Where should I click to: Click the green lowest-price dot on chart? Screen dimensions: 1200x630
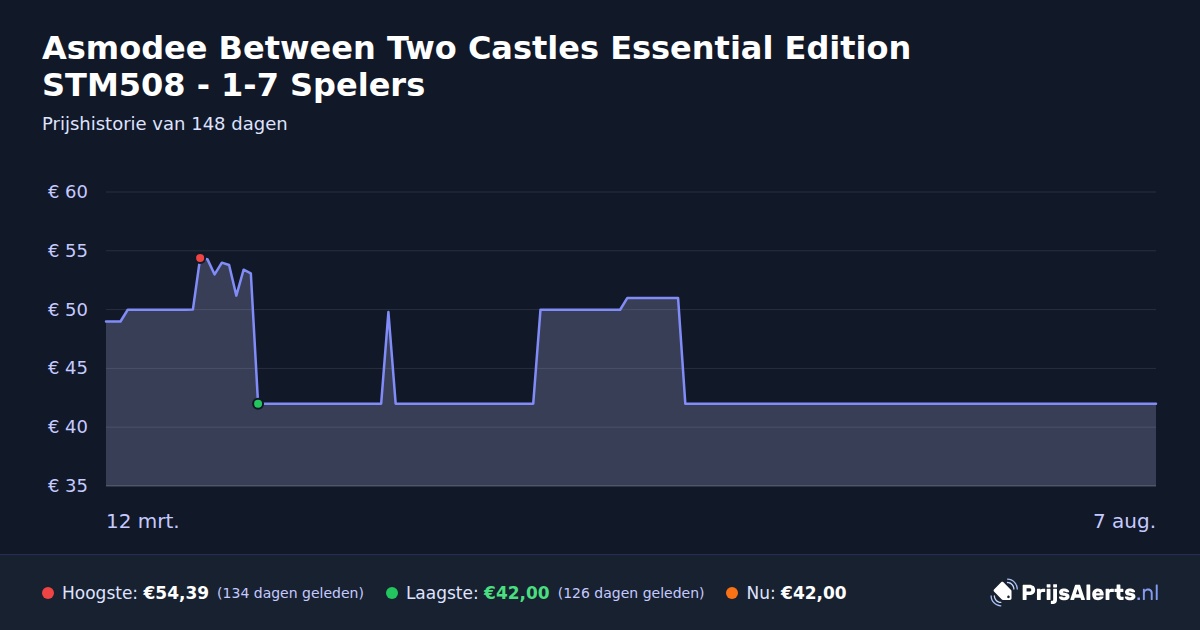258,404
